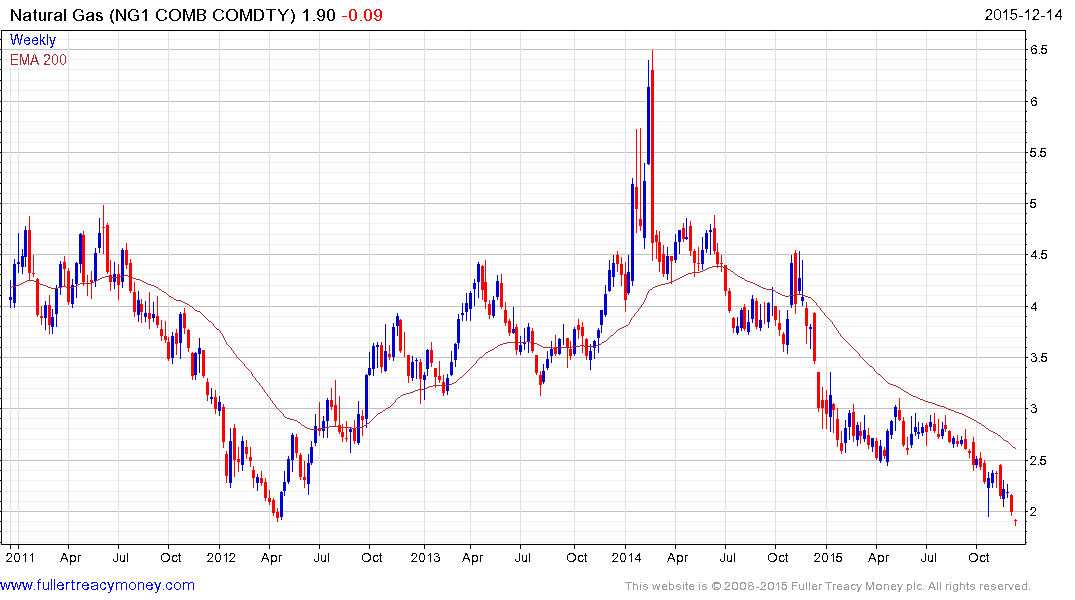1075x600 pixels.
Task: Open the www.fullertreacymoney.com link
Action: [98, 585]
